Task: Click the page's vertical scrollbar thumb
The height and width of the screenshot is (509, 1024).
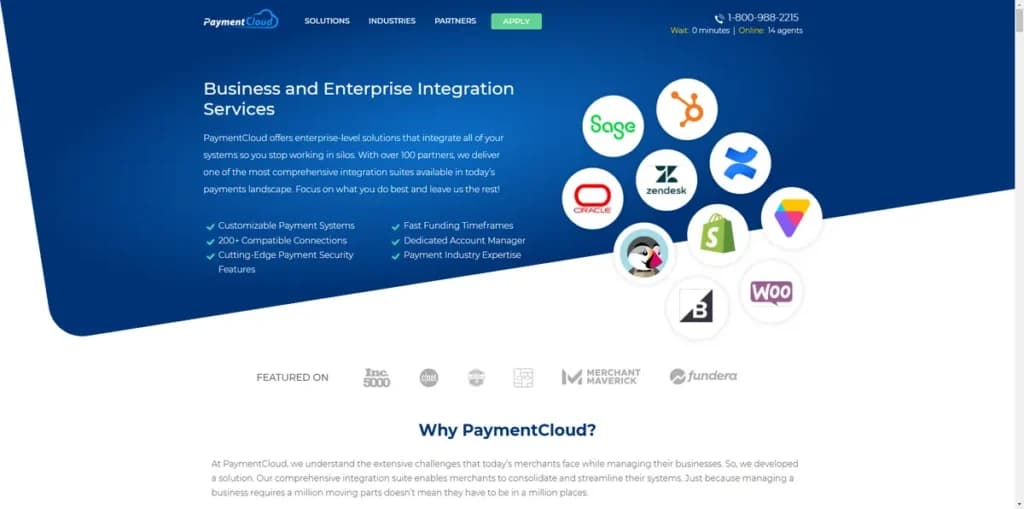Action: coord(1019,20)
